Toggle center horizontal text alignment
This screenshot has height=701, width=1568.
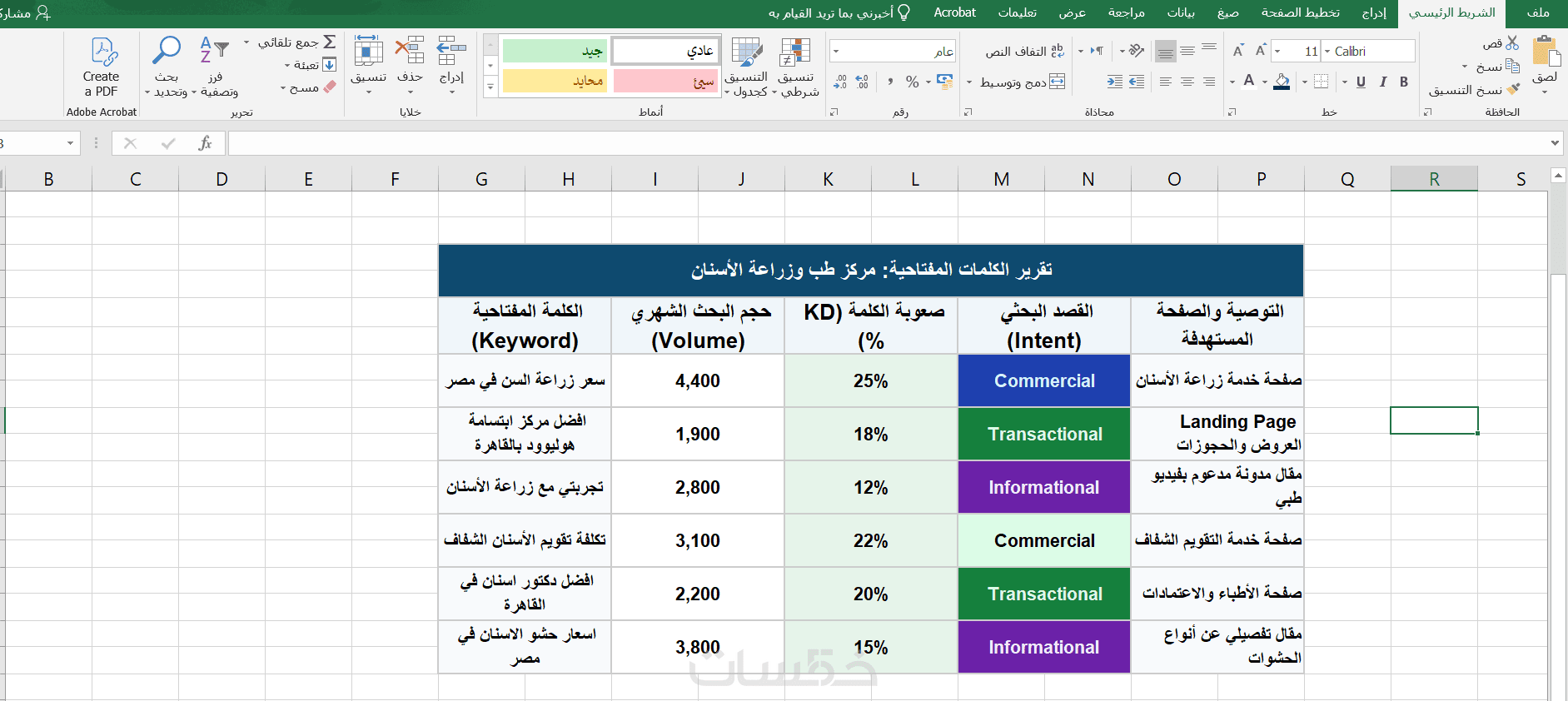click(1187, 82)
